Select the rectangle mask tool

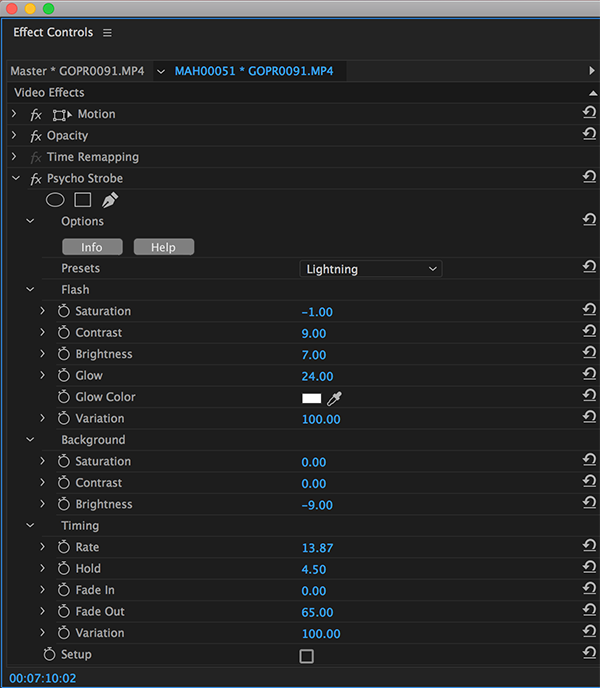click(82, 200)
